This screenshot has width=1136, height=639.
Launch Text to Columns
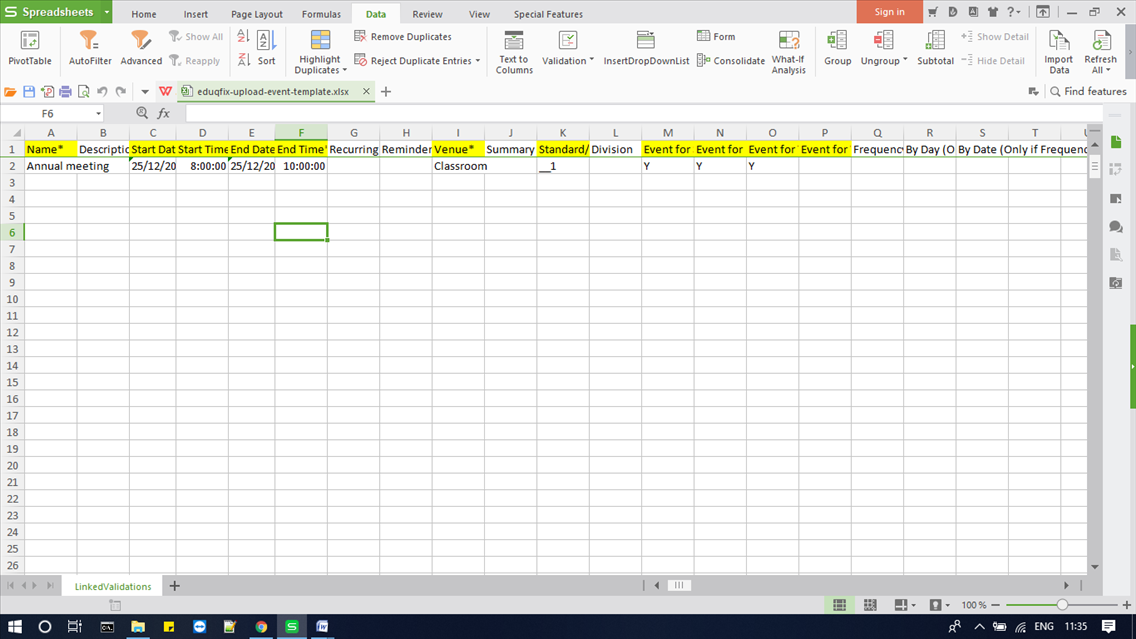(514, 52)
